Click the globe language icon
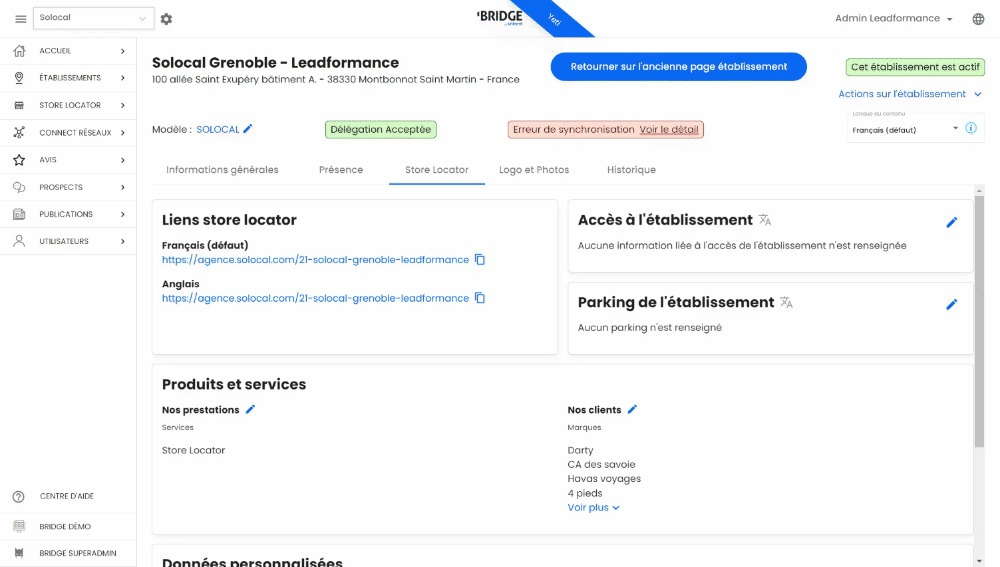The image size is (1000, 567). click(978, 19)
